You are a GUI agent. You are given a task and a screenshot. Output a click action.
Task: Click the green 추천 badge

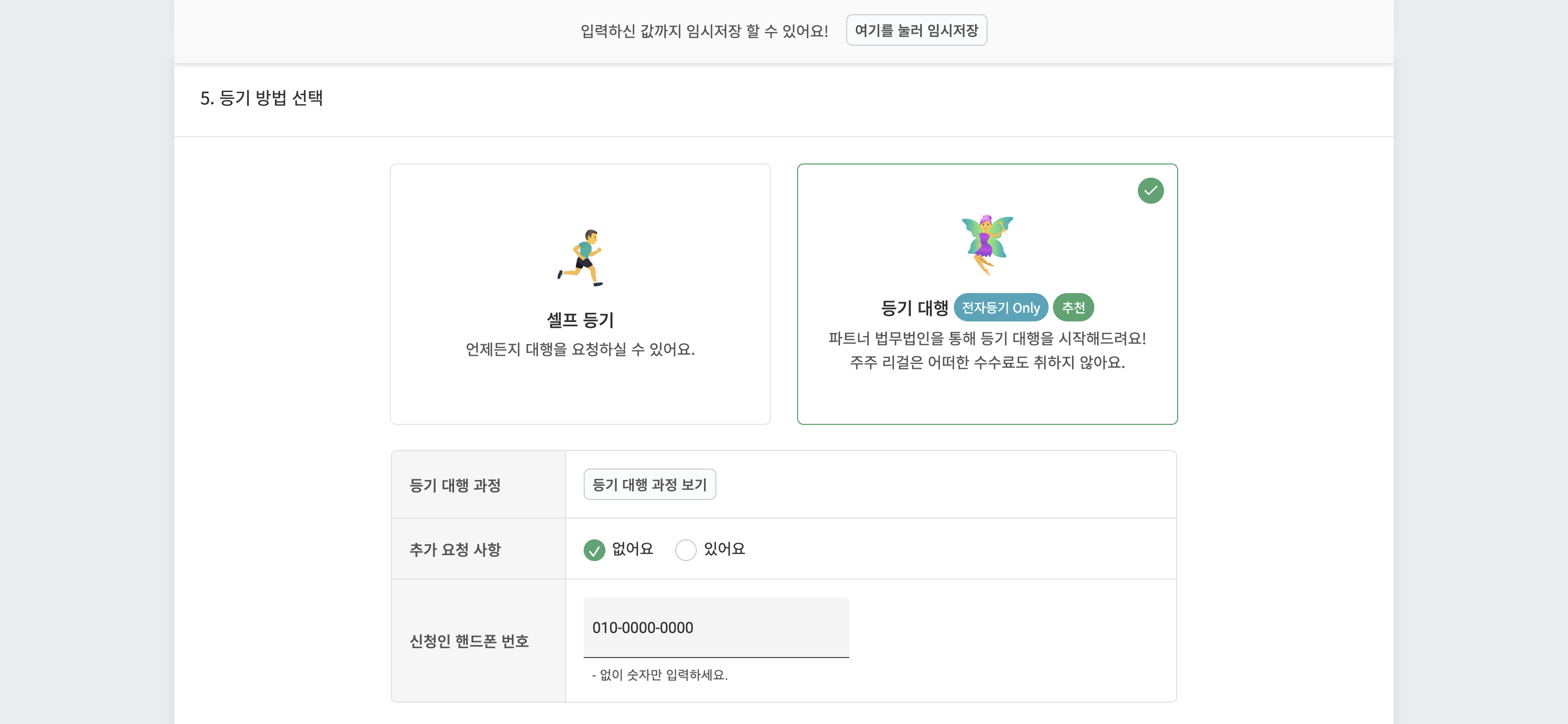point(1073,307)
